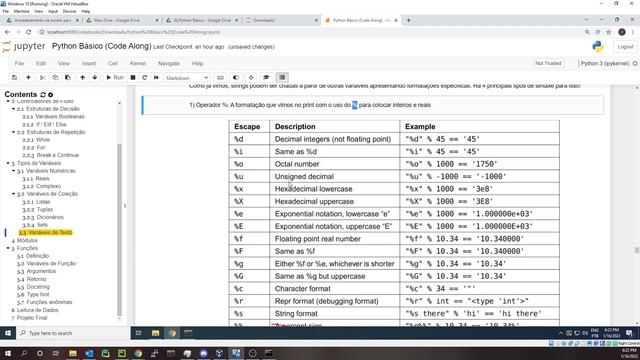Open the Jupyter View menu
640x360 pixels.
(x=64, y=63)
